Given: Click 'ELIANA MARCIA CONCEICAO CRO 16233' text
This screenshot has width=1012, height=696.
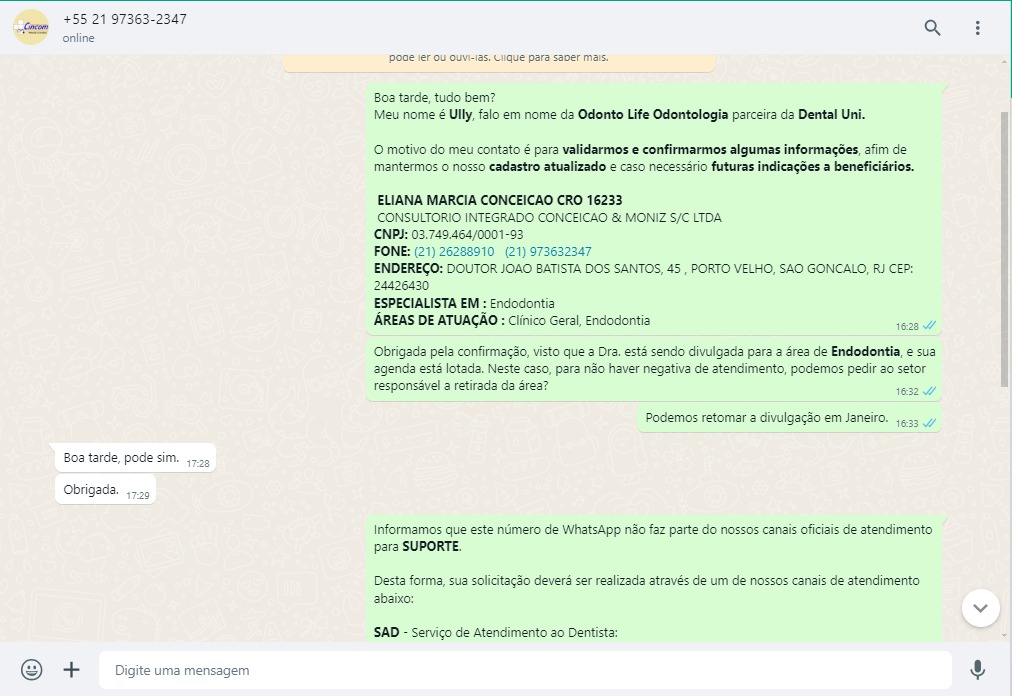Looking at the screenshot, I should 500,201.
